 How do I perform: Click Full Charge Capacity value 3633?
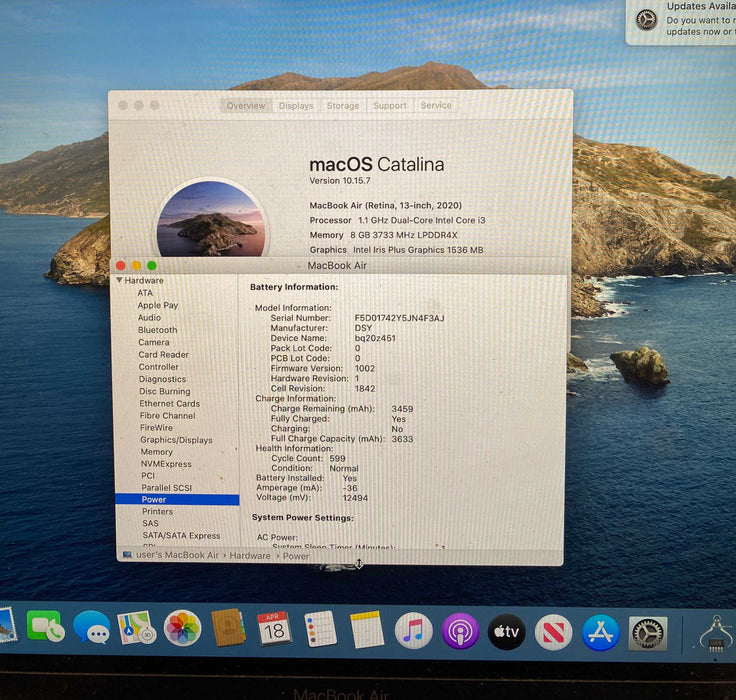click(x=402, y=439)
